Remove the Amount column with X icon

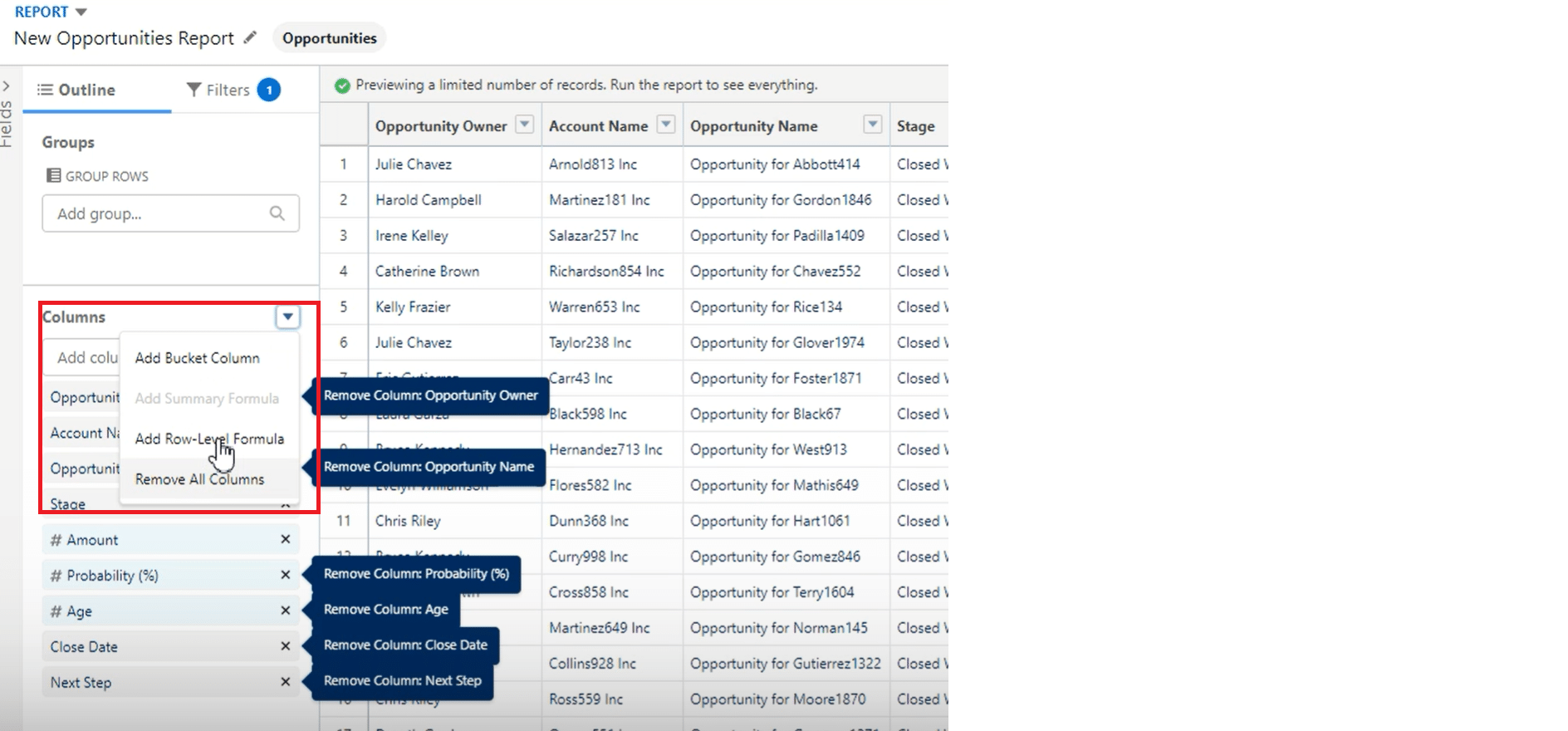coord(285,540)
